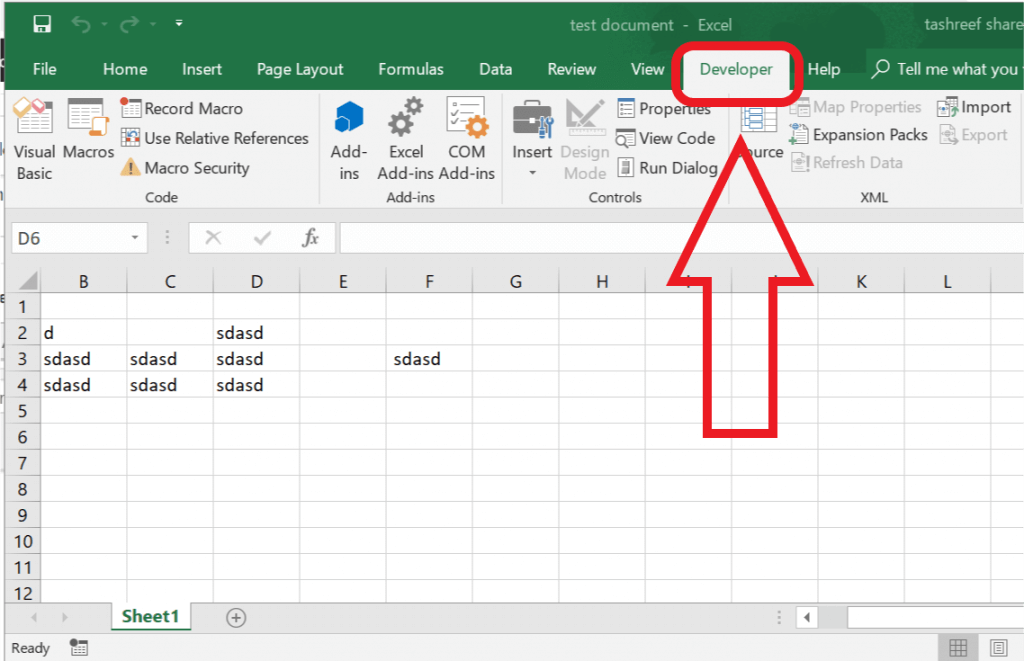The width and height of the screenshot is (1024, 661).
Task: Open control Properties
Action: (664, 108)
